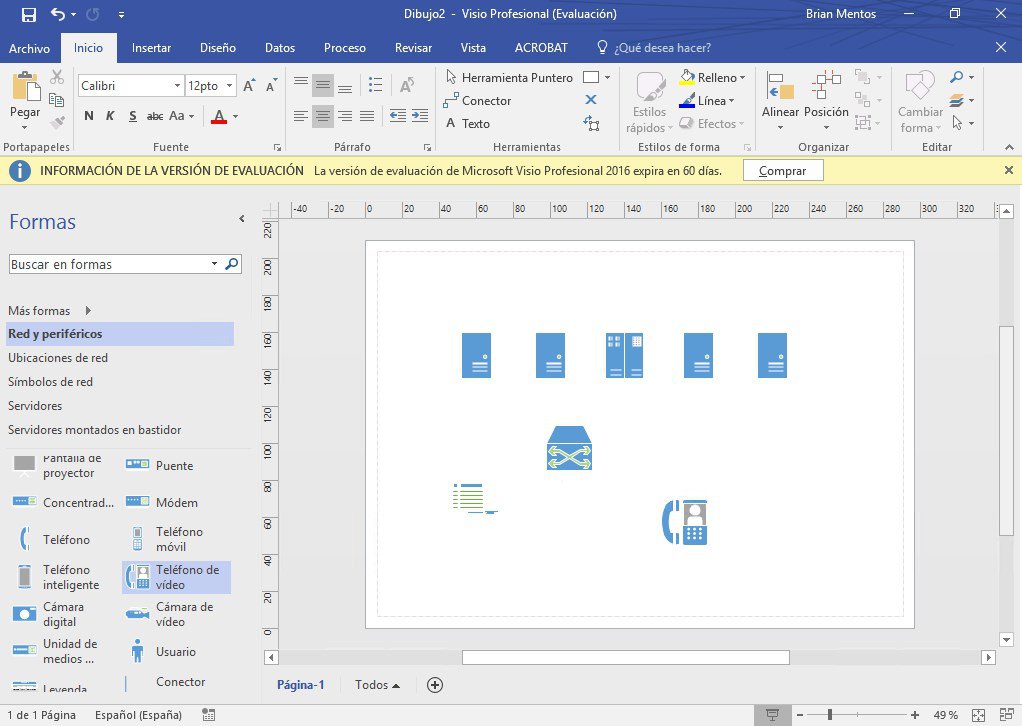Switch to the Insertar tab
The height and width of the screenshot is (726, 1022).
[x=151, y=48]
